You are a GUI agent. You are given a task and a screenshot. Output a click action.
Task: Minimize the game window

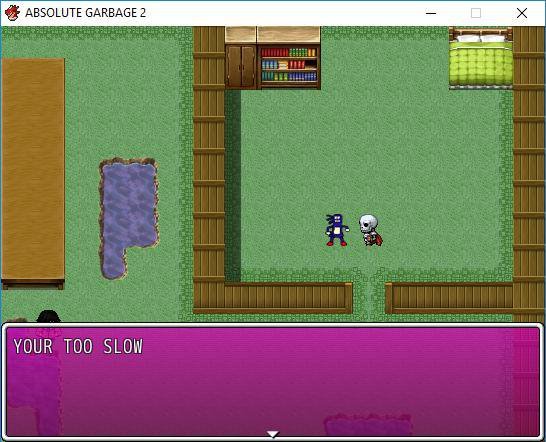431,13
